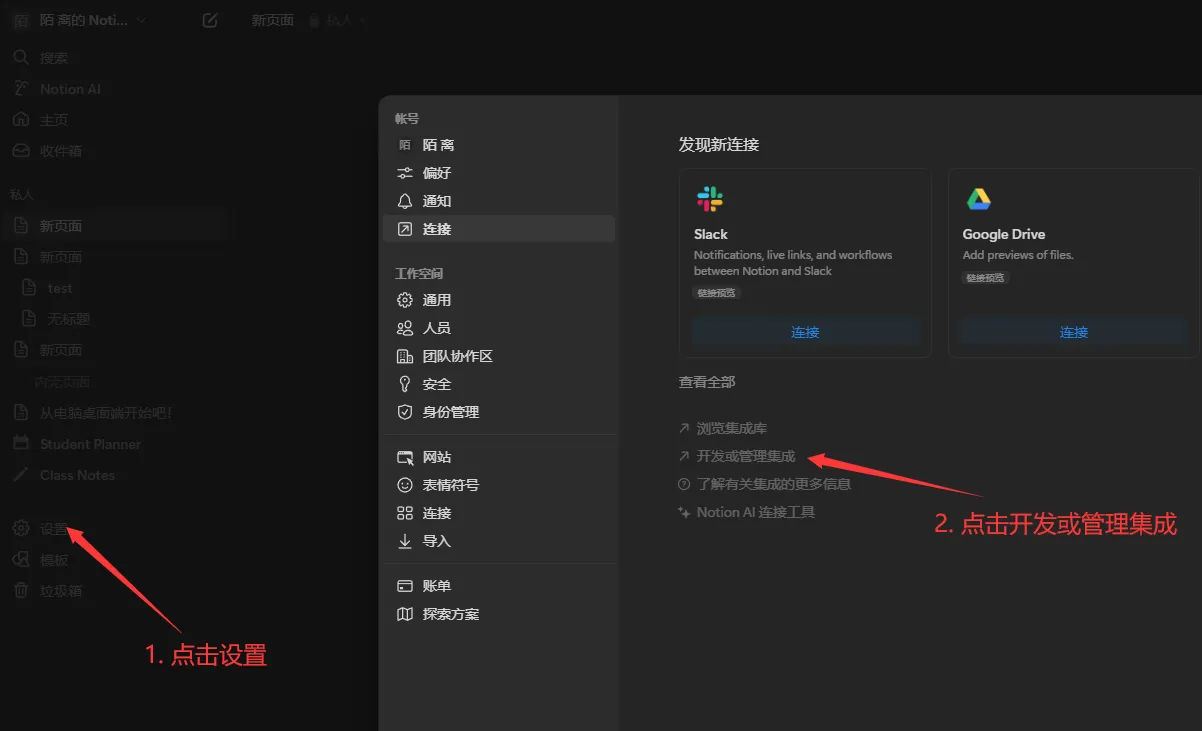Open the 私人 privacy dropdown in top bar

point(338,20)
